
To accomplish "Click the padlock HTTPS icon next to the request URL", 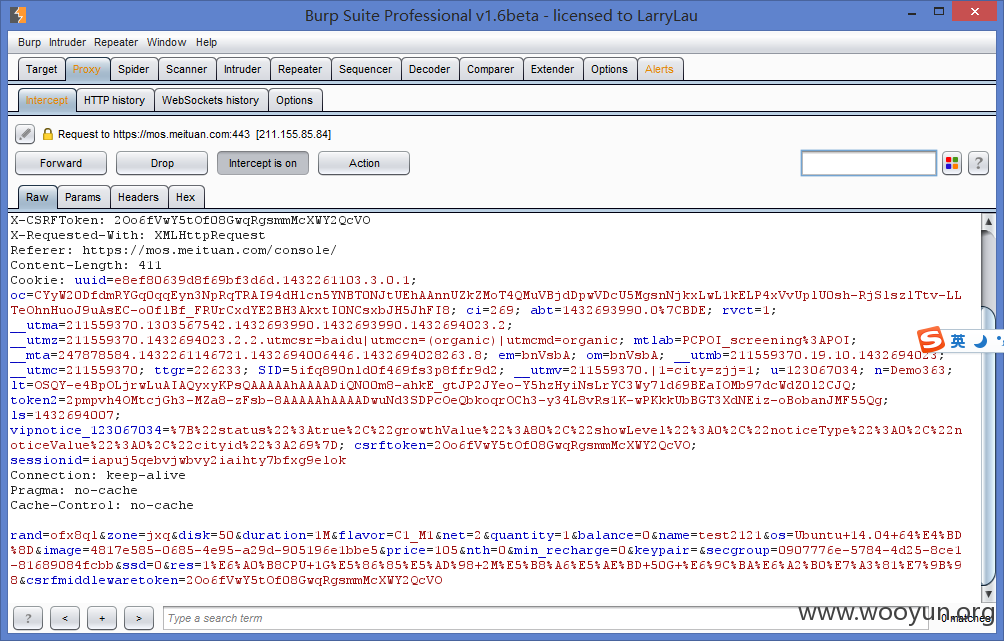I will coord(47,134).
